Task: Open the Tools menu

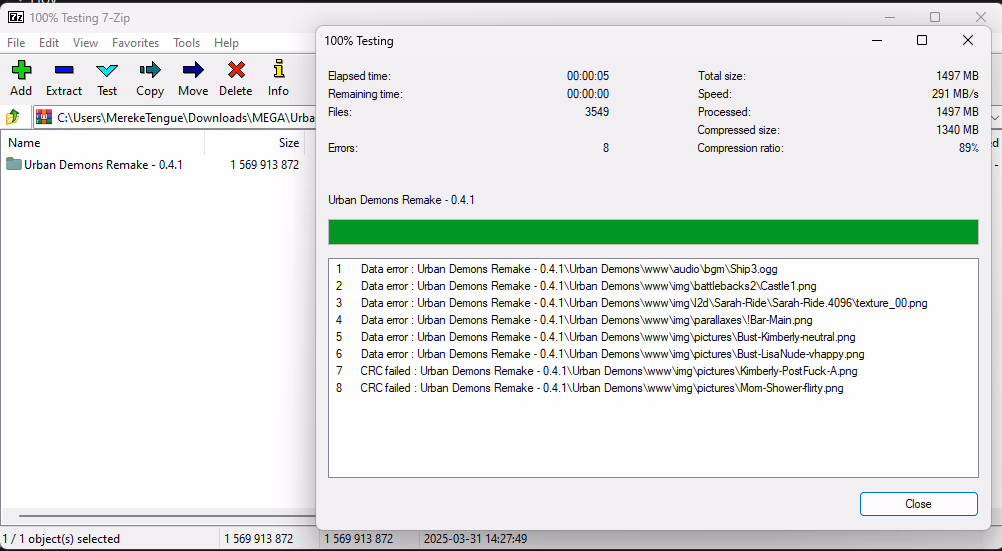Action: pyautogui.click(x=186, y=43)
